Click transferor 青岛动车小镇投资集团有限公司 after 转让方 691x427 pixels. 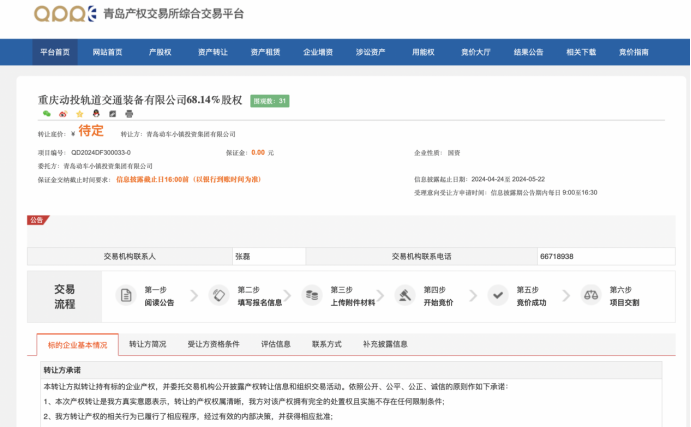(x=191, y=134)
